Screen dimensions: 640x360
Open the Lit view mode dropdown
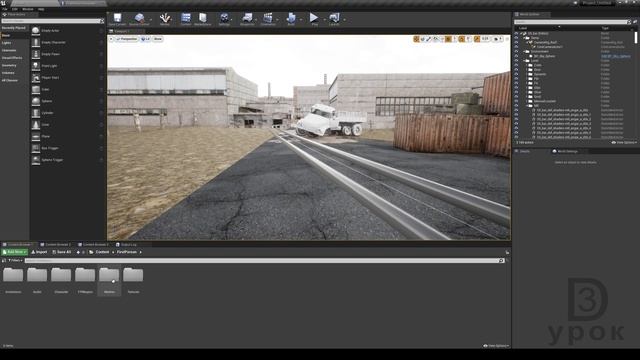[146, 39]
